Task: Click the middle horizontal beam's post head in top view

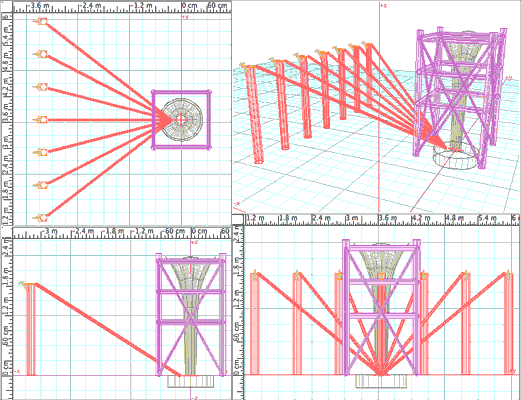Action: point(41,120)
